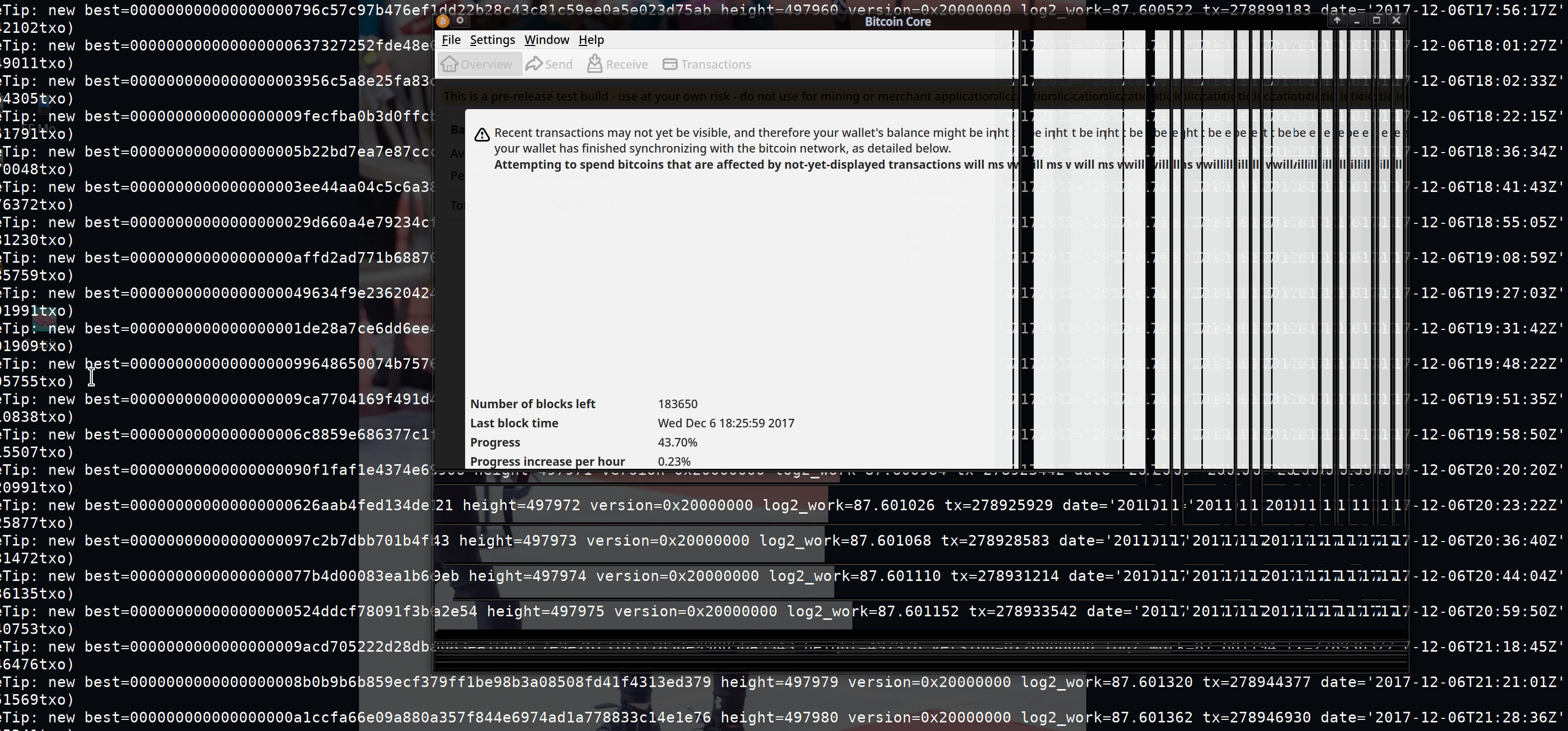Click the 'Last block time' label

coord(514,423)
